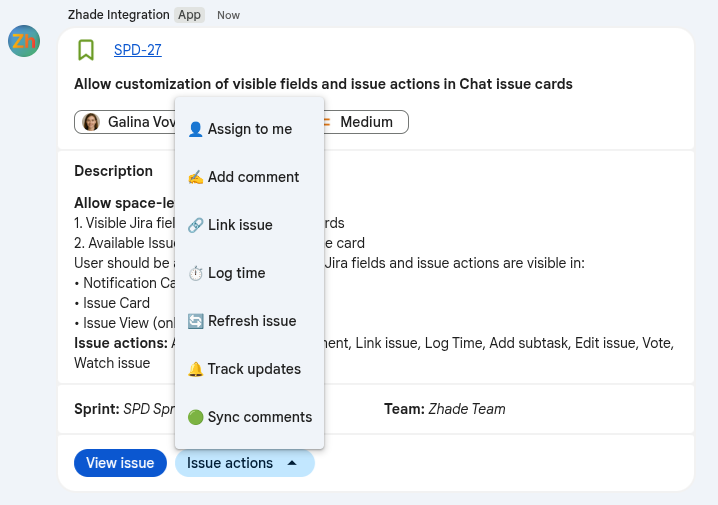Click the Log time stopwatch icon
Viewport: 718px width, 505px height.
(196, 273)
